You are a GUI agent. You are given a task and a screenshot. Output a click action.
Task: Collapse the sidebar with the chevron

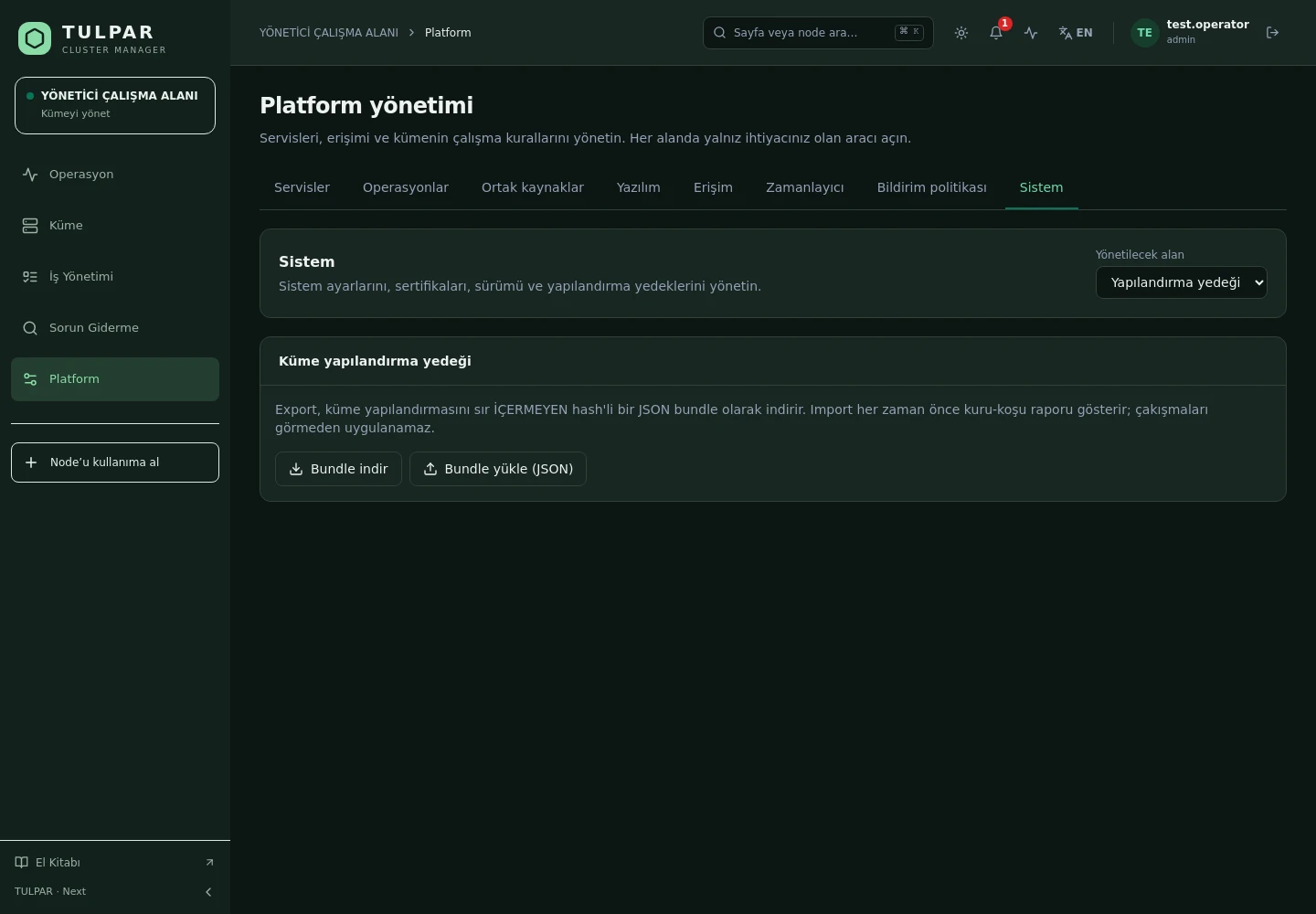point(208,892)
